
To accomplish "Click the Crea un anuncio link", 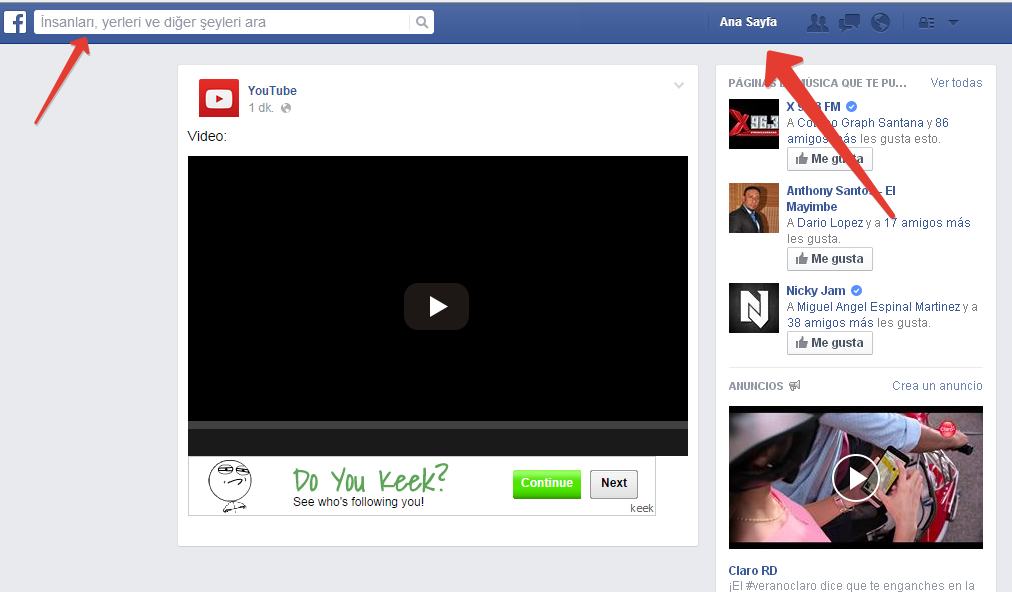I will [937, 386].
